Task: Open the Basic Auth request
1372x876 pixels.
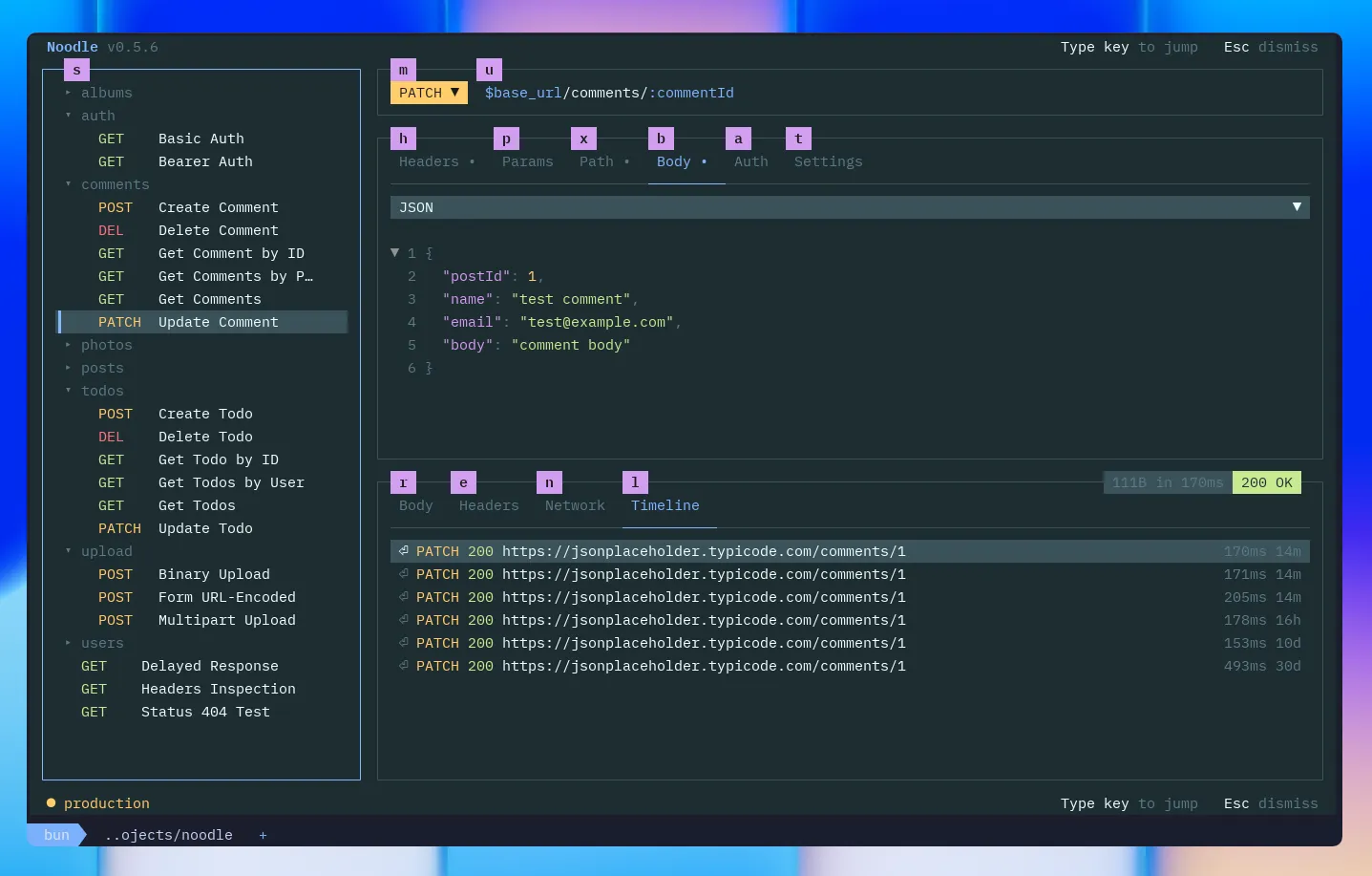Action: tap(202, 139)
